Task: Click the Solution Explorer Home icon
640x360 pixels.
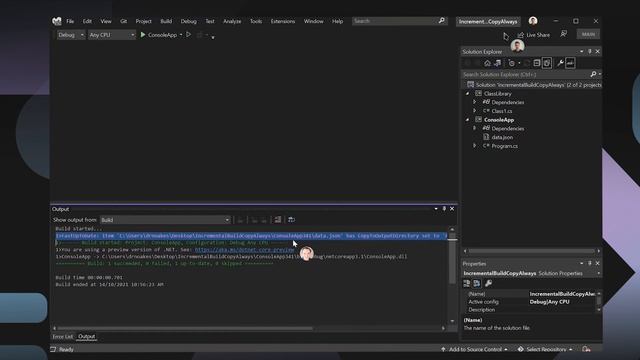Action: [x=487, y=63]
